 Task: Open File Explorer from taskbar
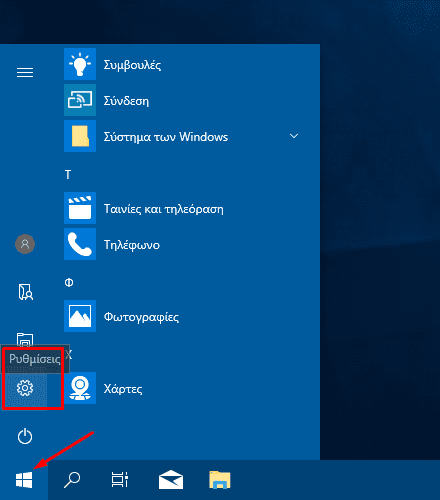tap(220, 480)
